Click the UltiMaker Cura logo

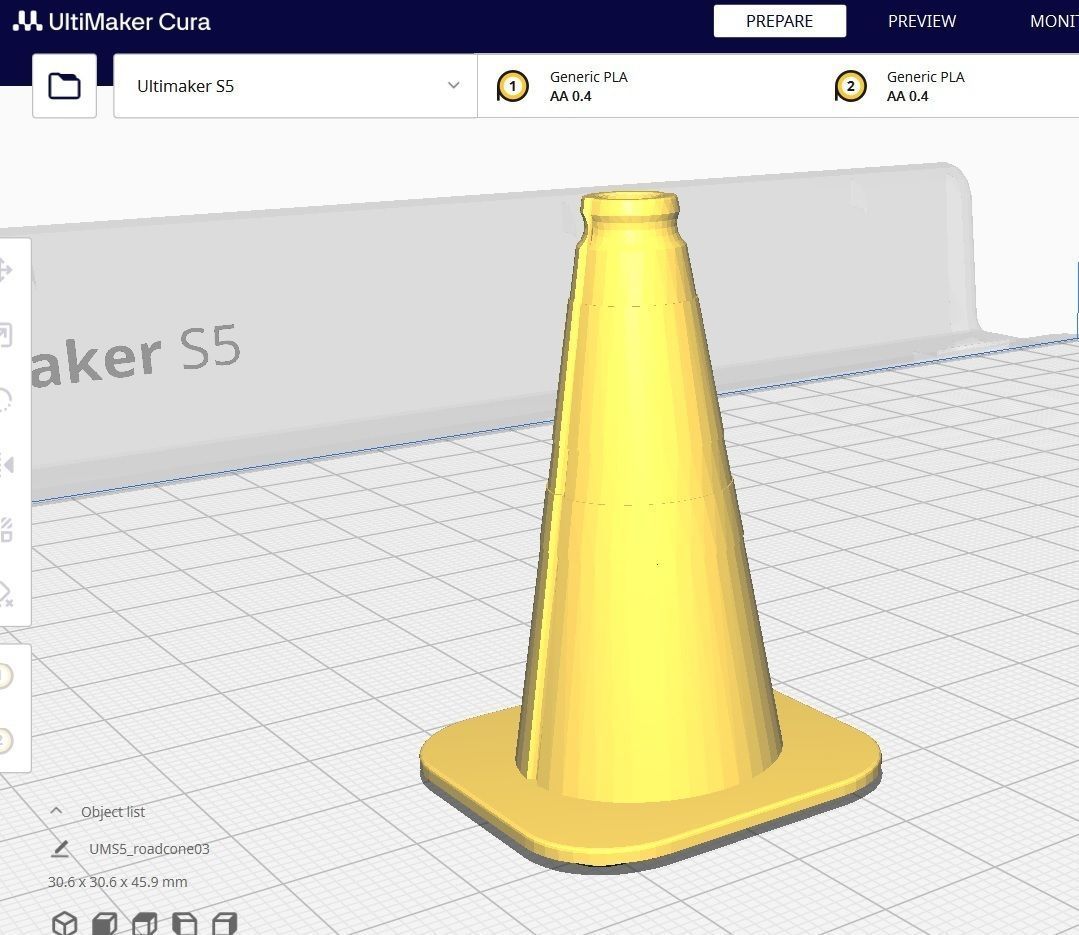111,21
